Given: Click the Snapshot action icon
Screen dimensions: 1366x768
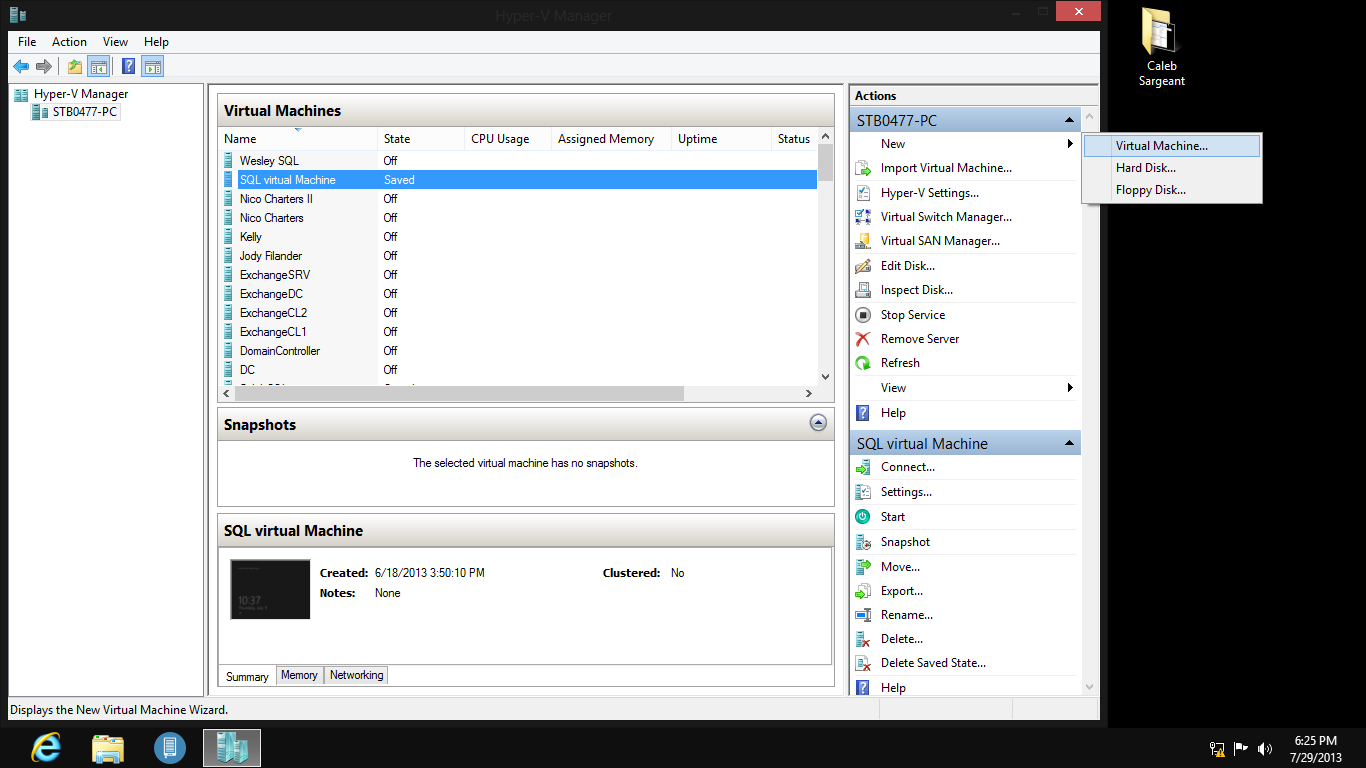Looking at the screenshot, I should (863, 542).
